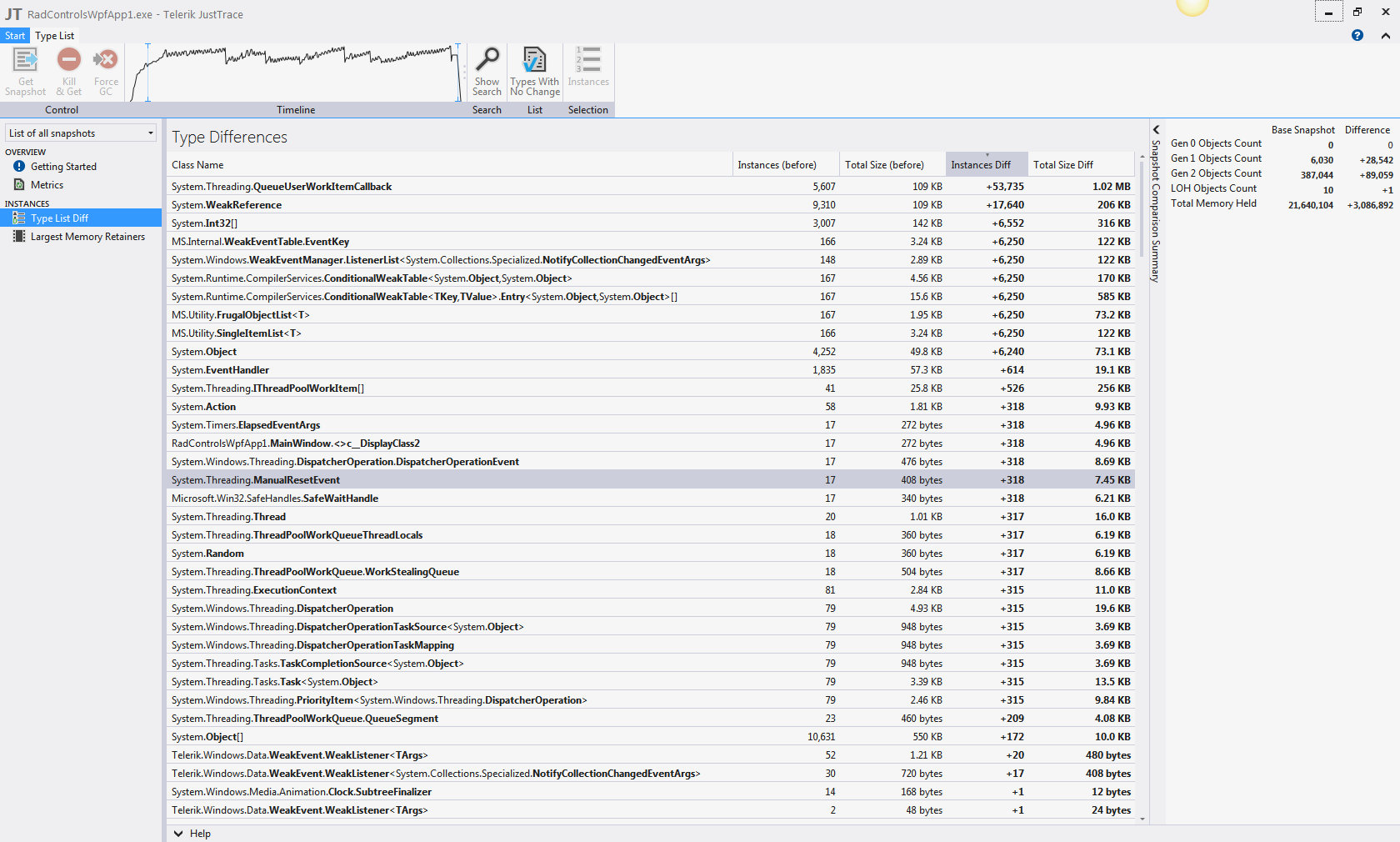Click the right timeline range marker
This screenshot has width=1400, height=842.
[x=457, y=73]
